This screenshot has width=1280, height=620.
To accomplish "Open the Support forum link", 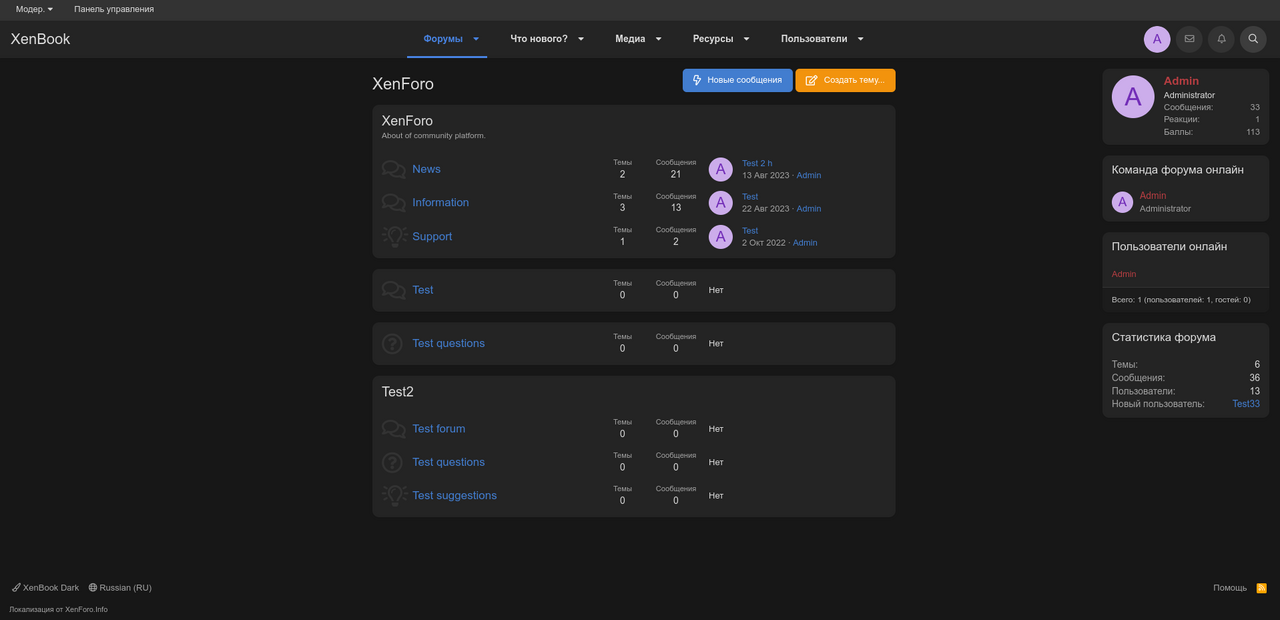I will (432, 236).
